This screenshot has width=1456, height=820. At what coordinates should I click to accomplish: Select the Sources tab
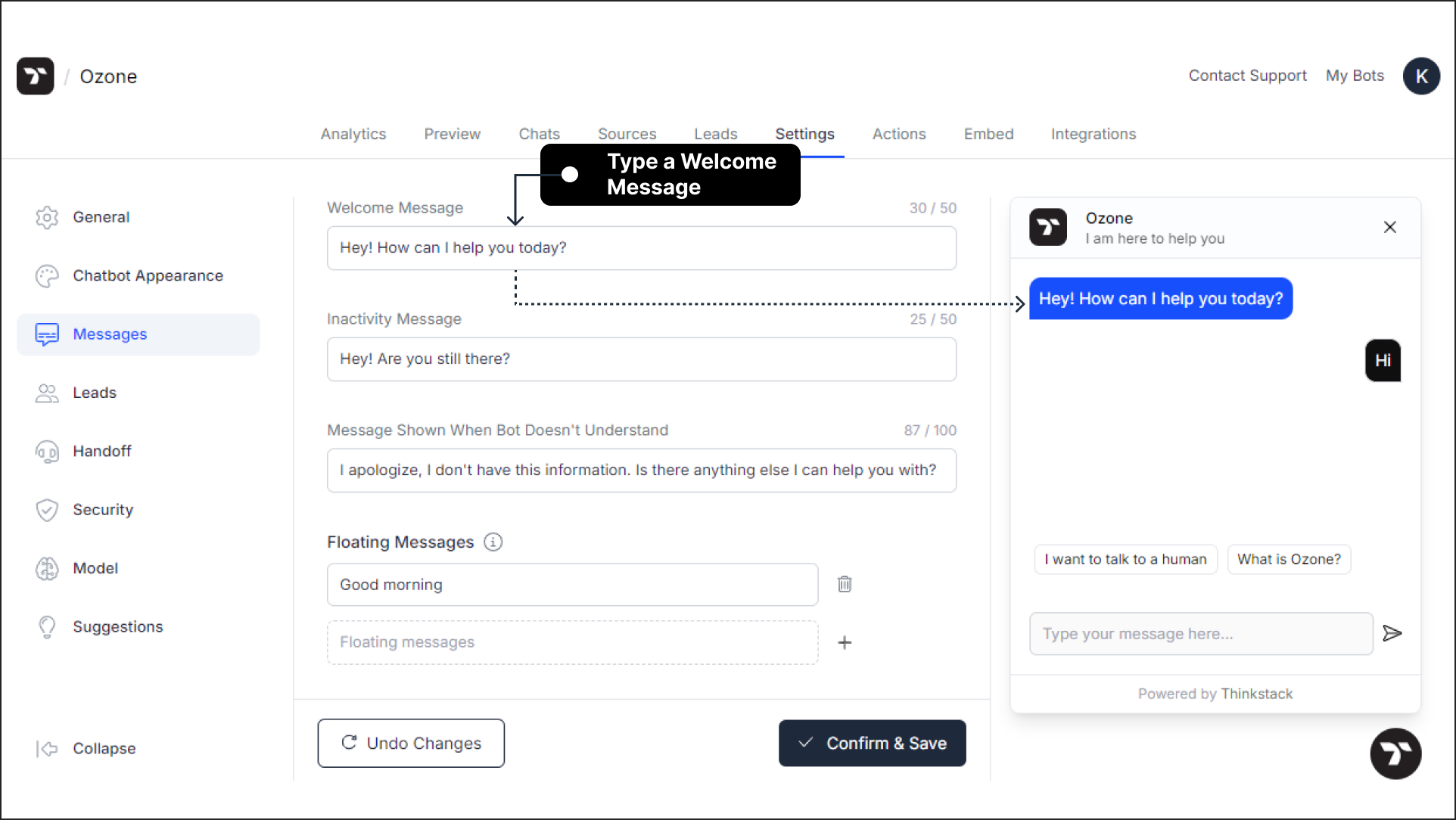click(626, 133)
